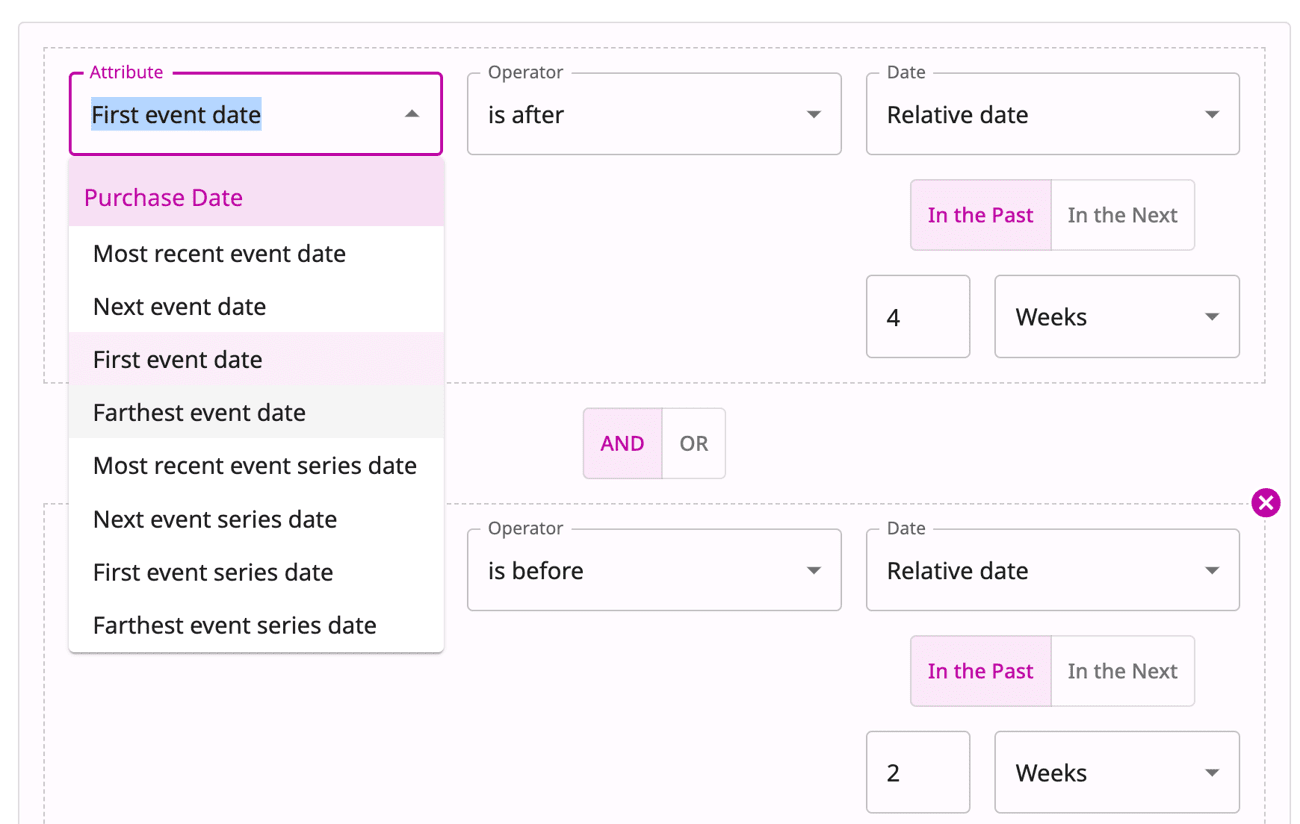Open the 'is before' Operator dropdown
The height and width of the screenshot is (824, 1300).
pyautogui.click(x=653, y=571)
